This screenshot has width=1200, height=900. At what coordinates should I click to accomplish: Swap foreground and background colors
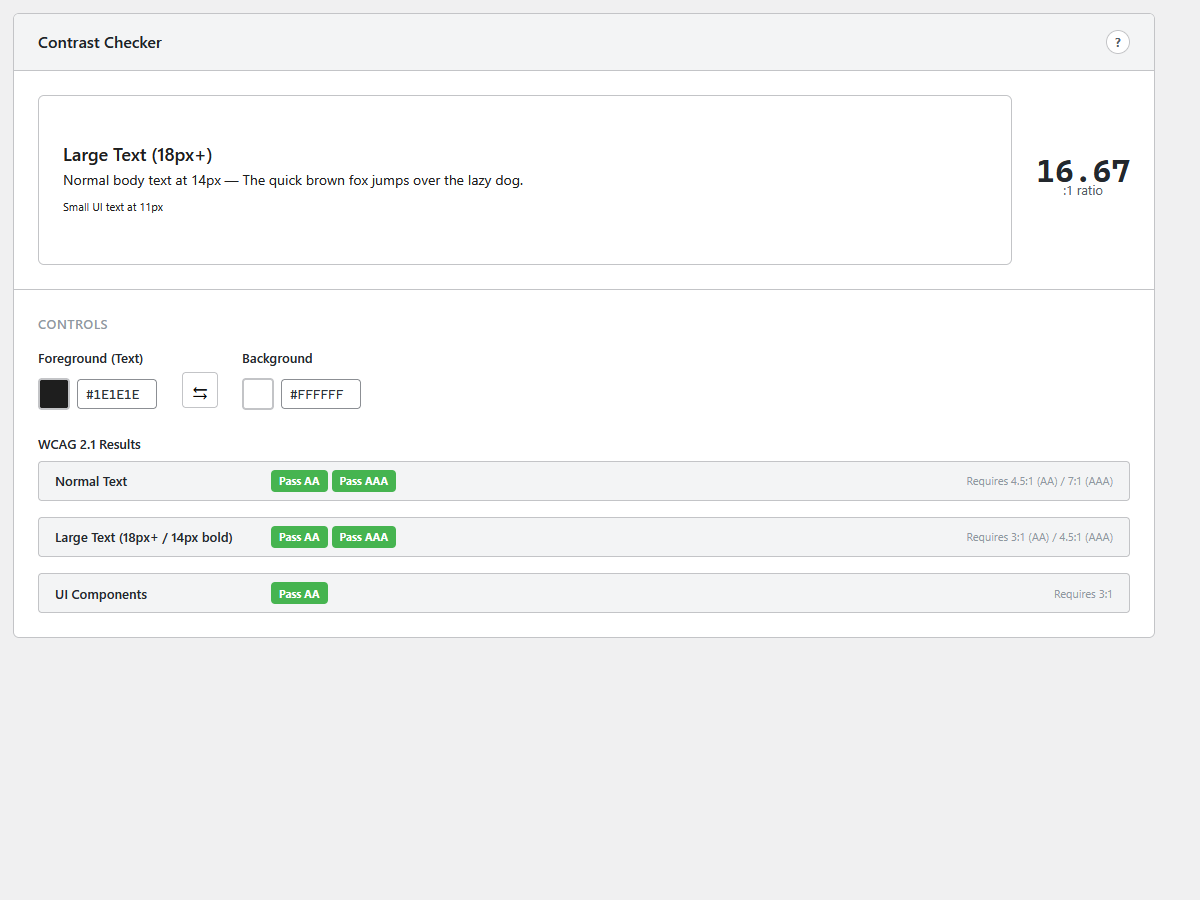tap(199, 390)
